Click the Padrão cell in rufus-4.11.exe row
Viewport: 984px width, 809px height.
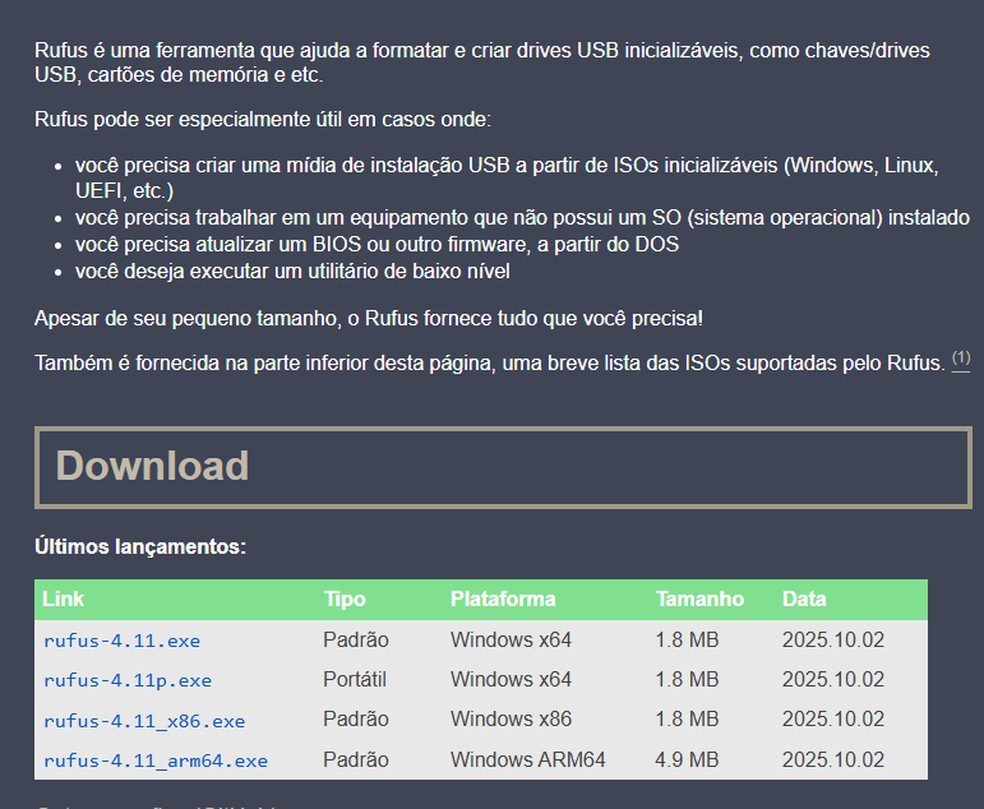pos(356,640)
